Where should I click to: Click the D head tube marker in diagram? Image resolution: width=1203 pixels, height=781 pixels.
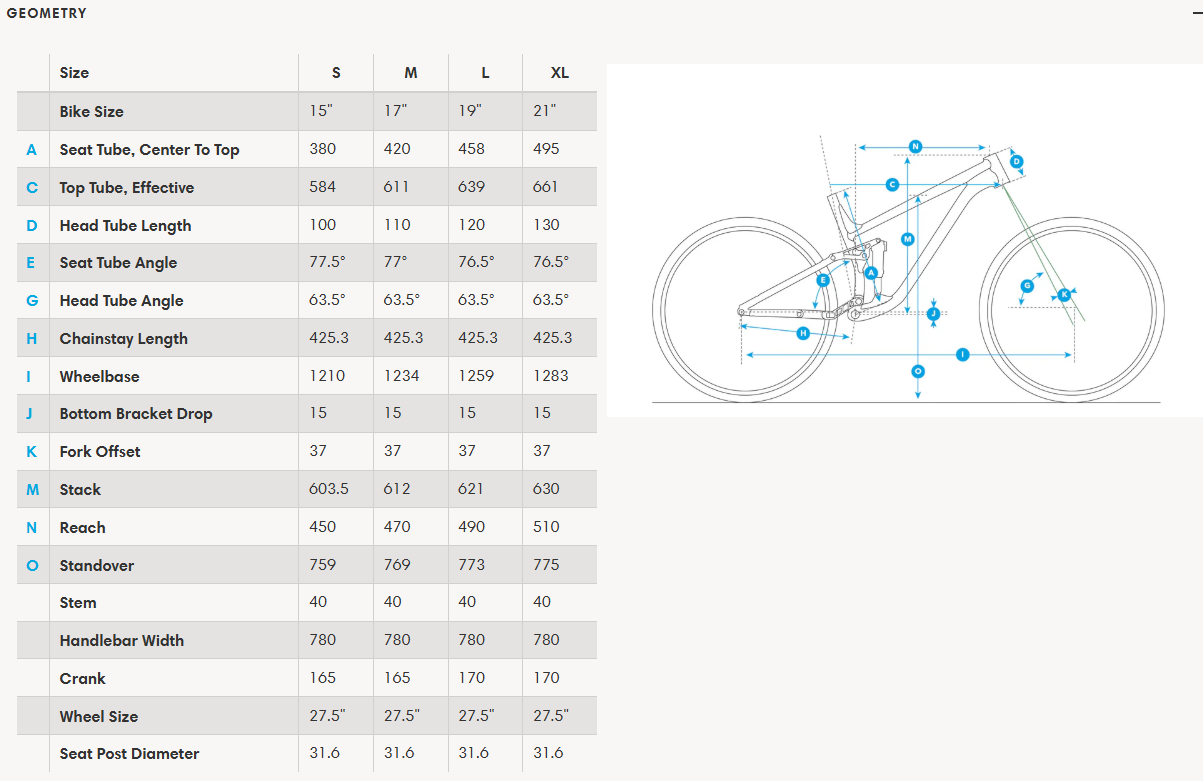(1016, 161)
